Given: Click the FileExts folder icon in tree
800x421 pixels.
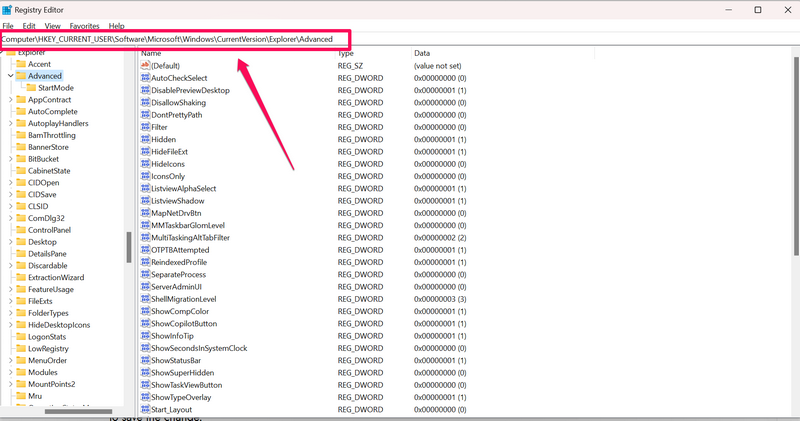Looking at the screenshot, I should [20, 301].
